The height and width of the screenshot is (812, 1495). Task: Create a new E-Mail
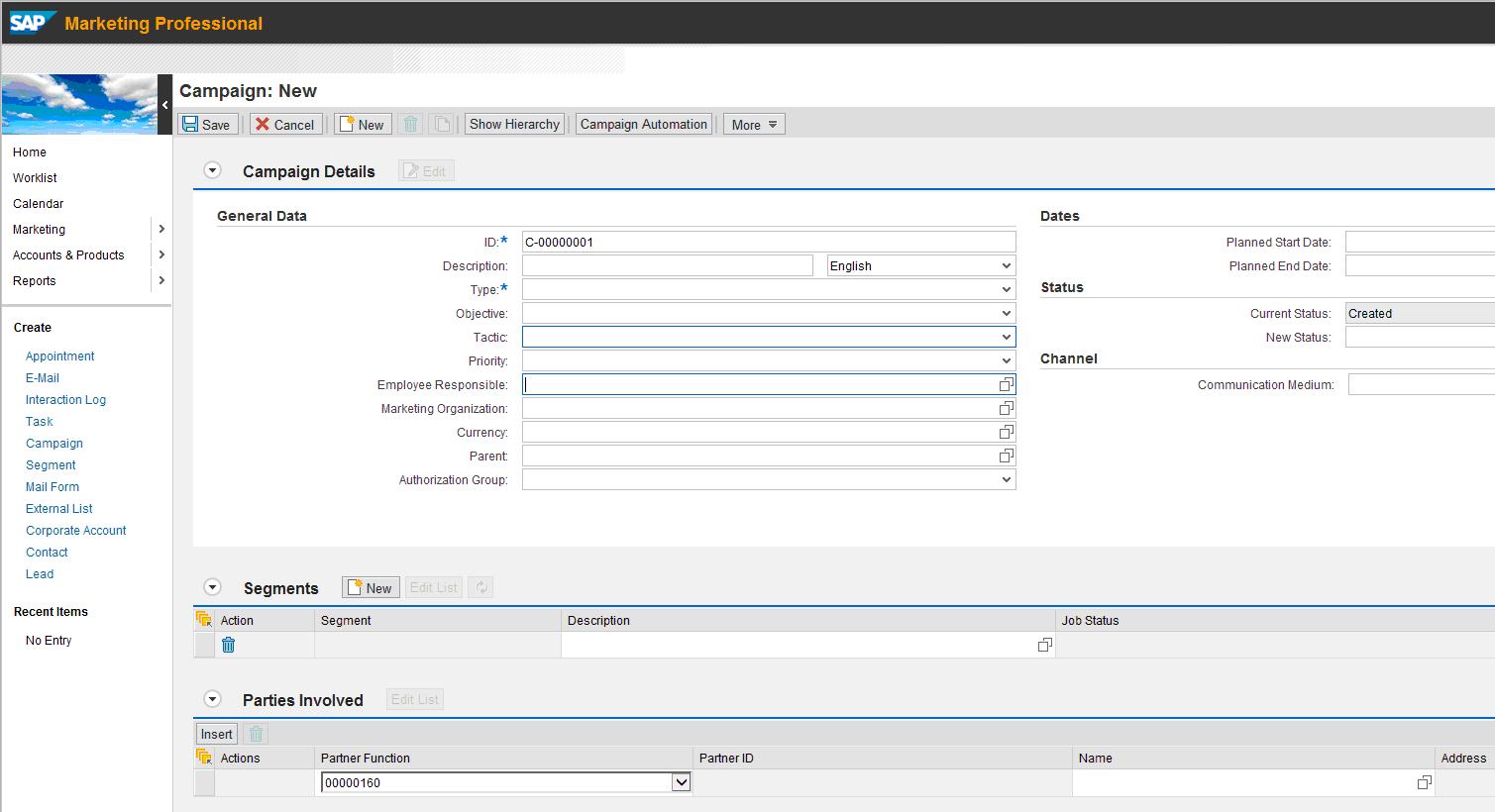click(x=43, y=377)
